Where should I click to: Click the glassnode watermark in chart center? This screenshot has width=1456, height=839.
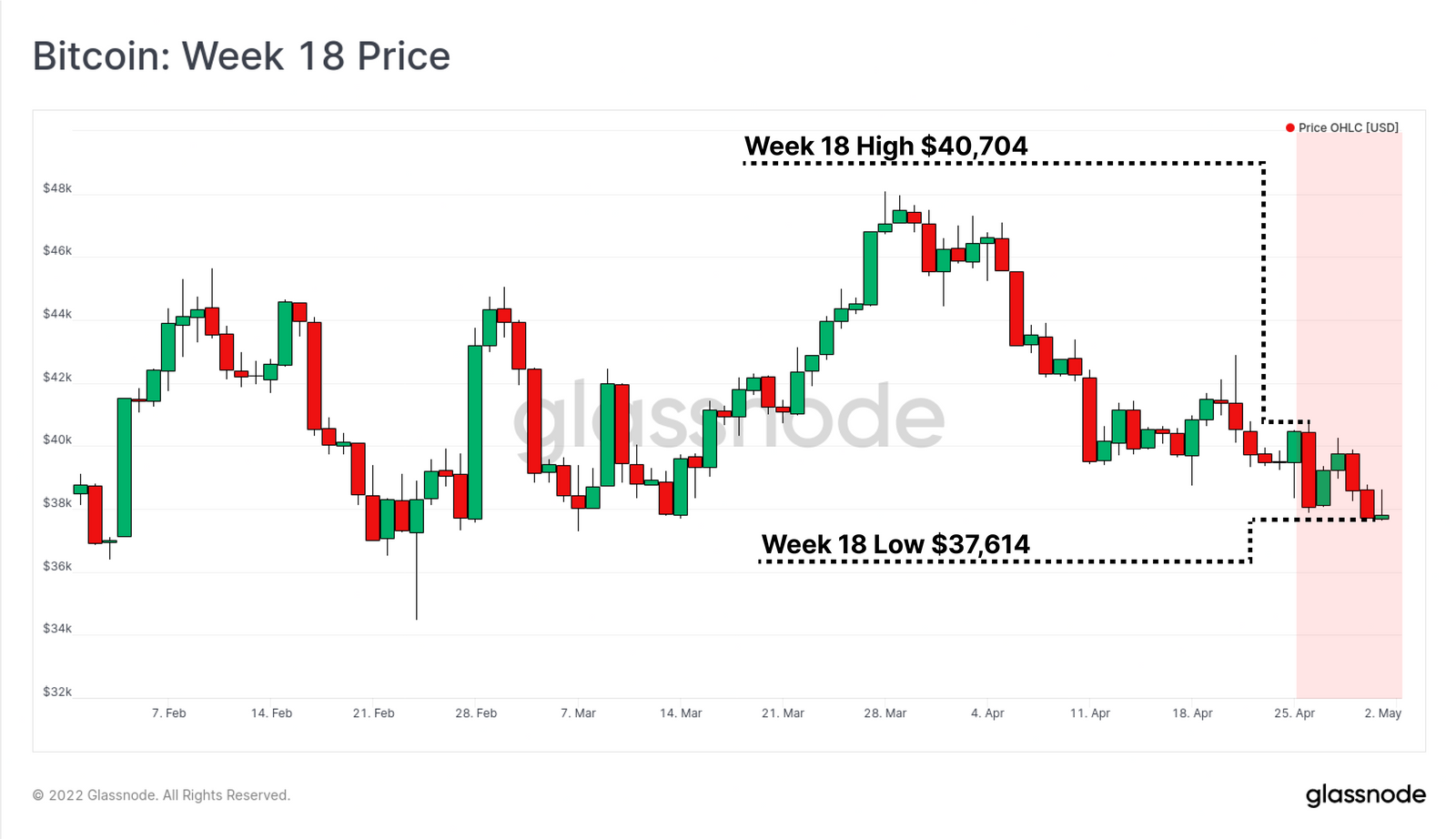point(728,419)
